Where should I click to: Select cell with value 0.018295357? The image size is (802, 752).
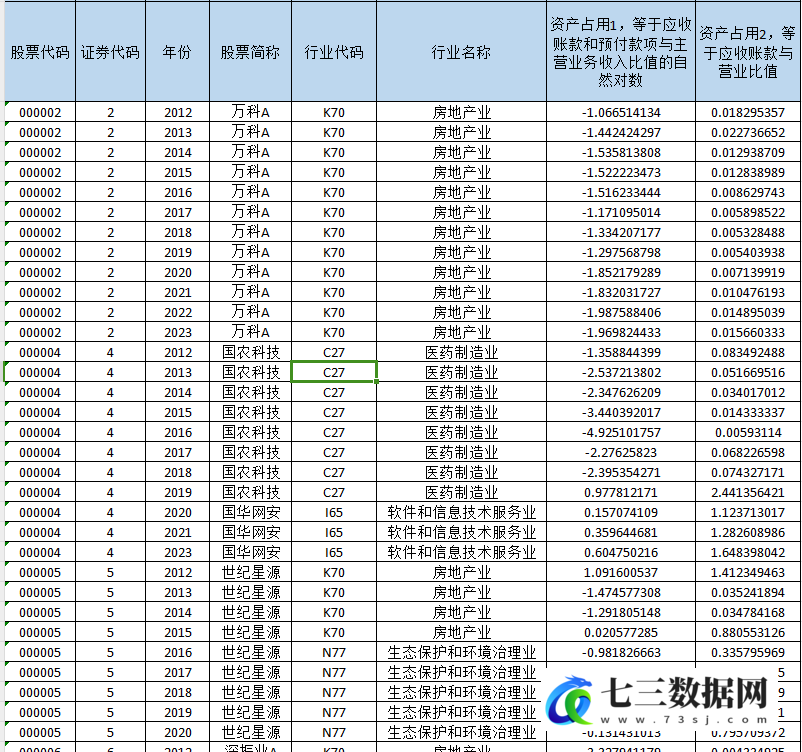tap(748, 112)
